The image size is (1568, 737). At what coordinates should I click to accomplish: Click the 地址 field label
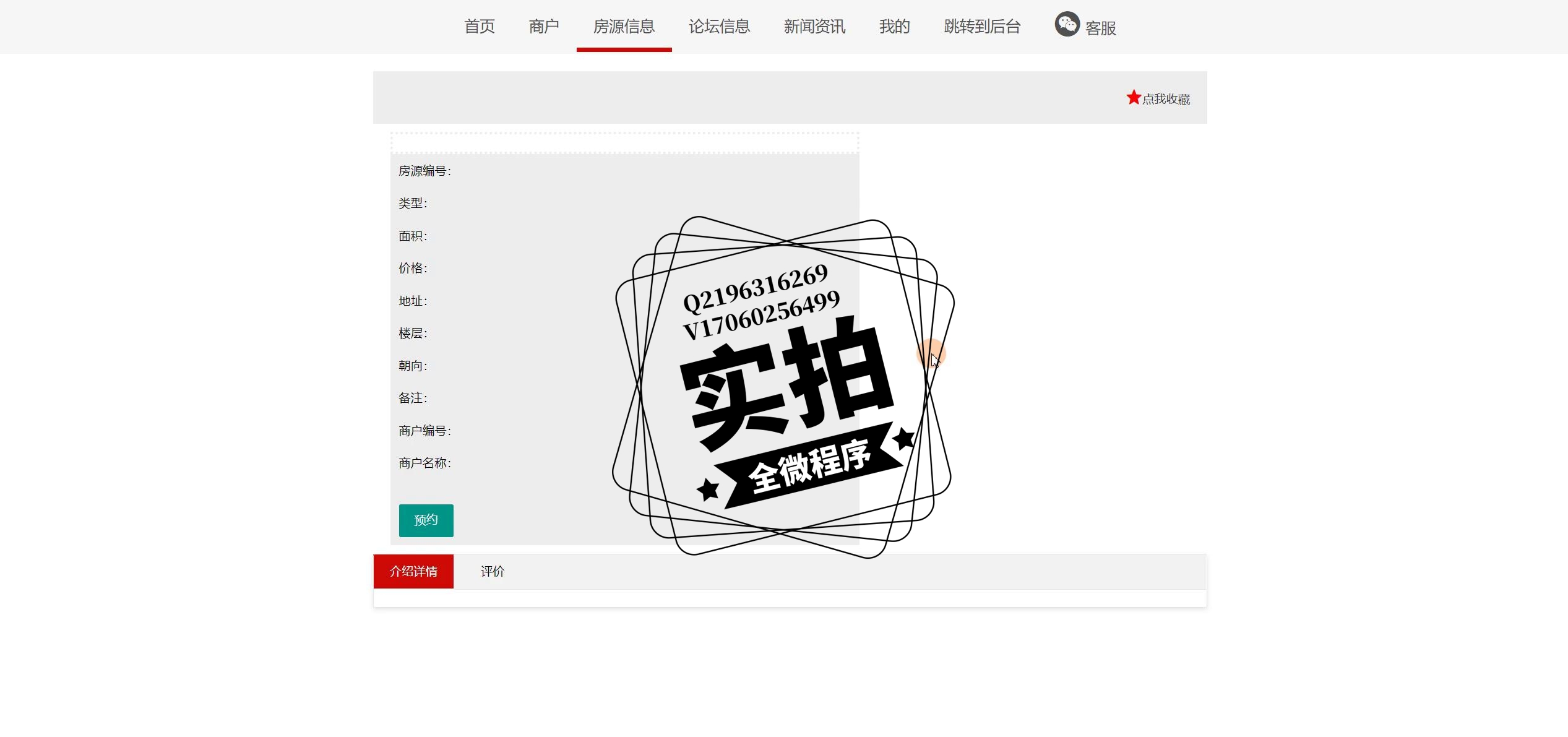[x=413, y=301]
